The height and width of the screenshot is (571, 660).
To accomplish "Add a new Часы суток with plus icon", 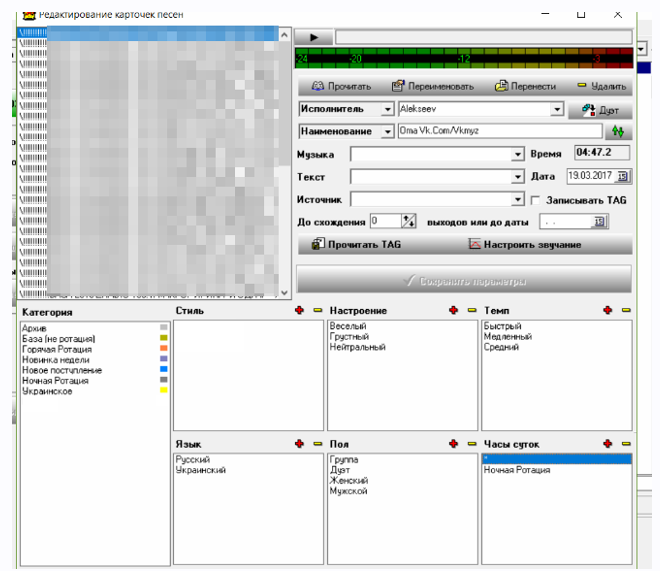I will click(x=607, y=444).
